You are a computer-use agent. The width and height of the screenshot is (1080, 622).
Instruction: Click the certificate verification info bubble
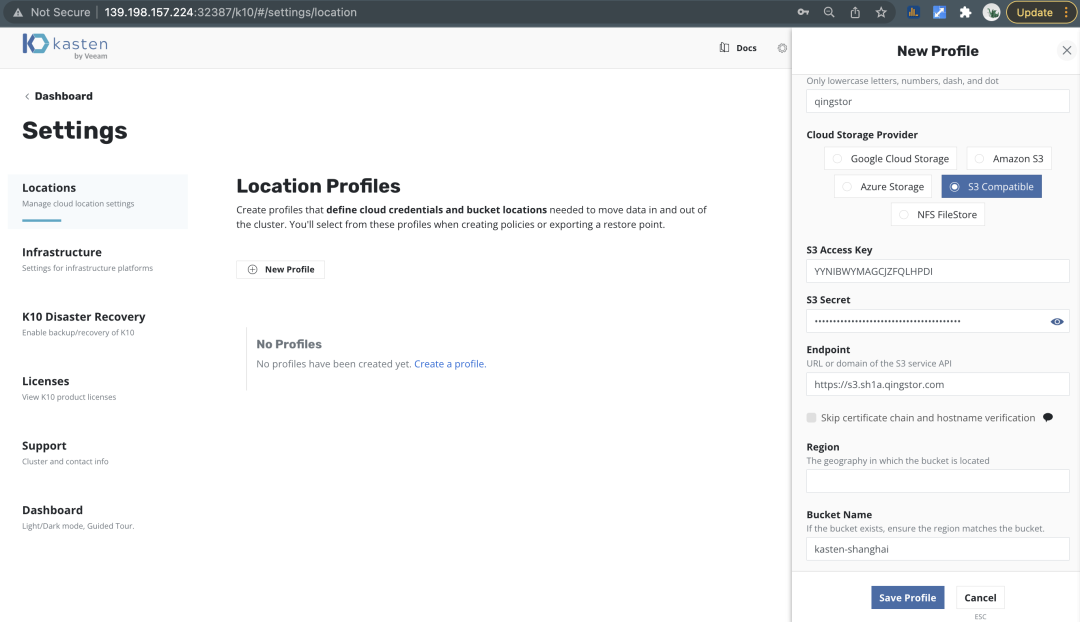click(x=1048, y=417)
